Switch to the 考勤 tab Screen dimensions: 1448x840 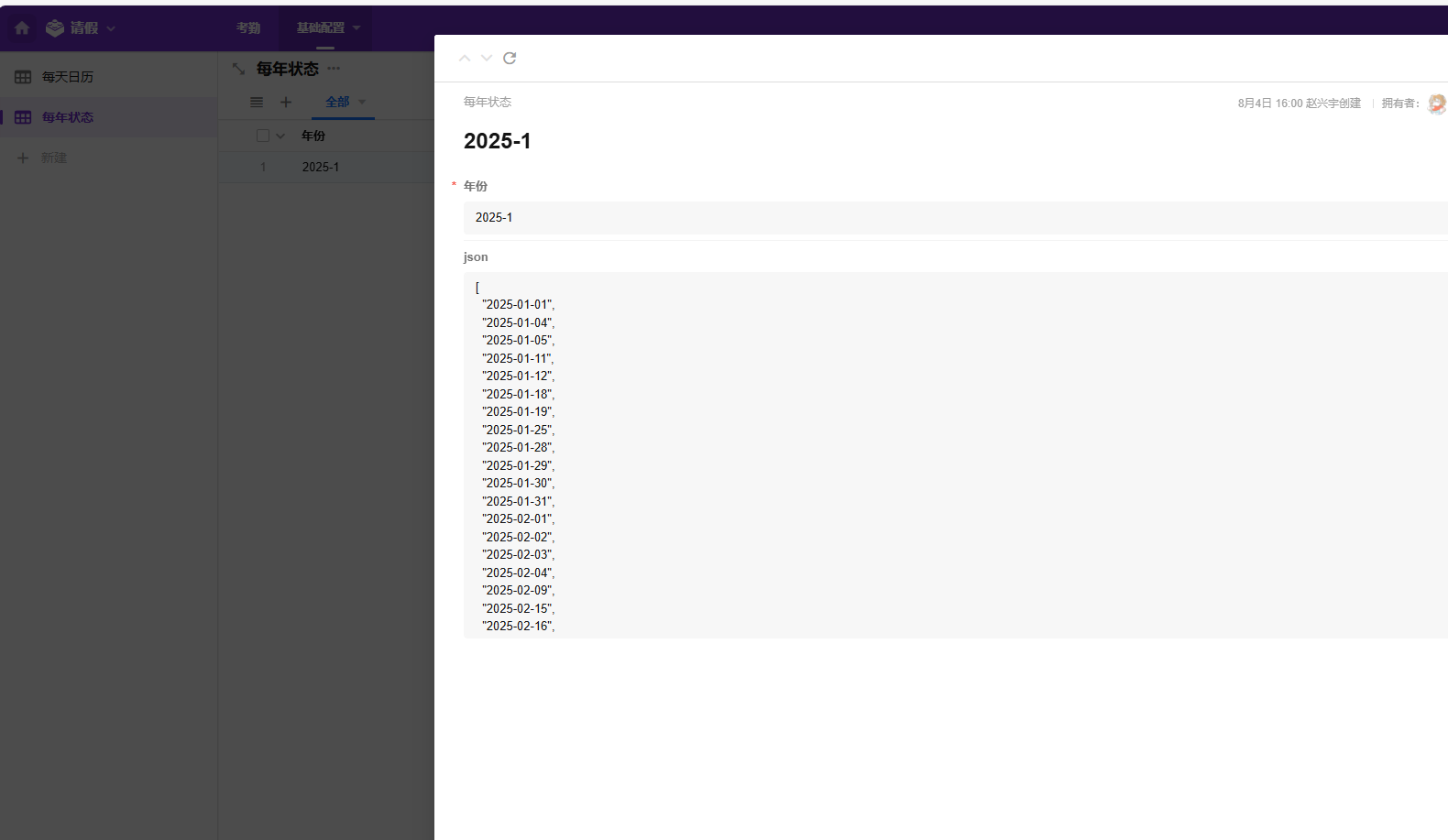(248, 28)
